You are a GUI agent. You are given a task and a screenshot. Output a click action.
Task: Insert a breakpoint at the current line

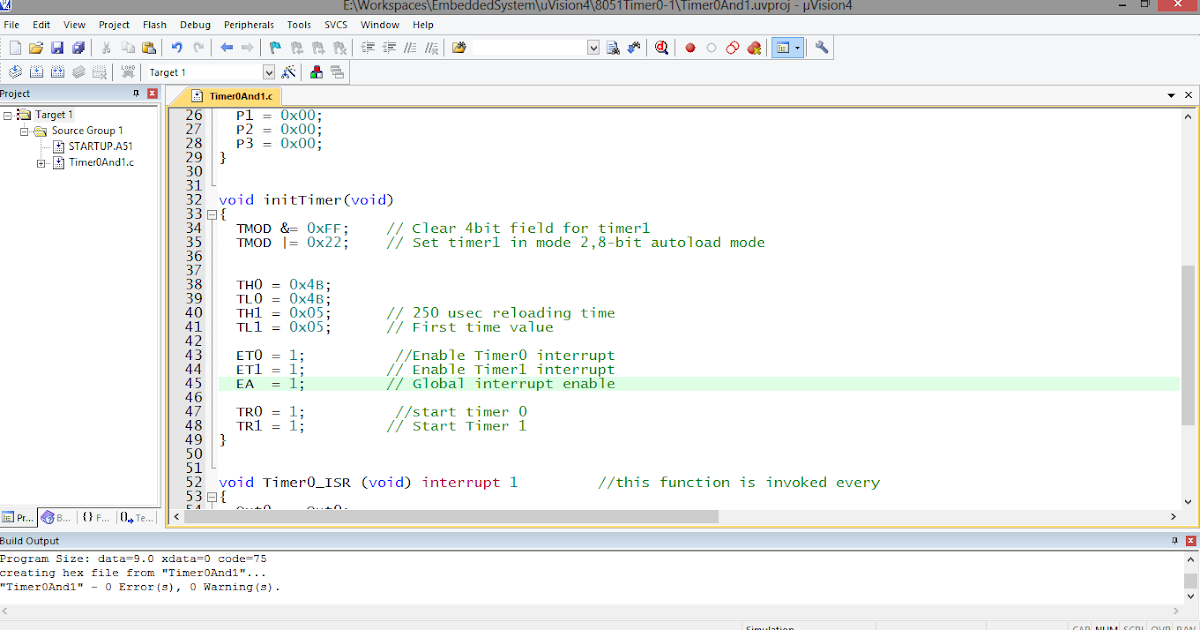690,47
